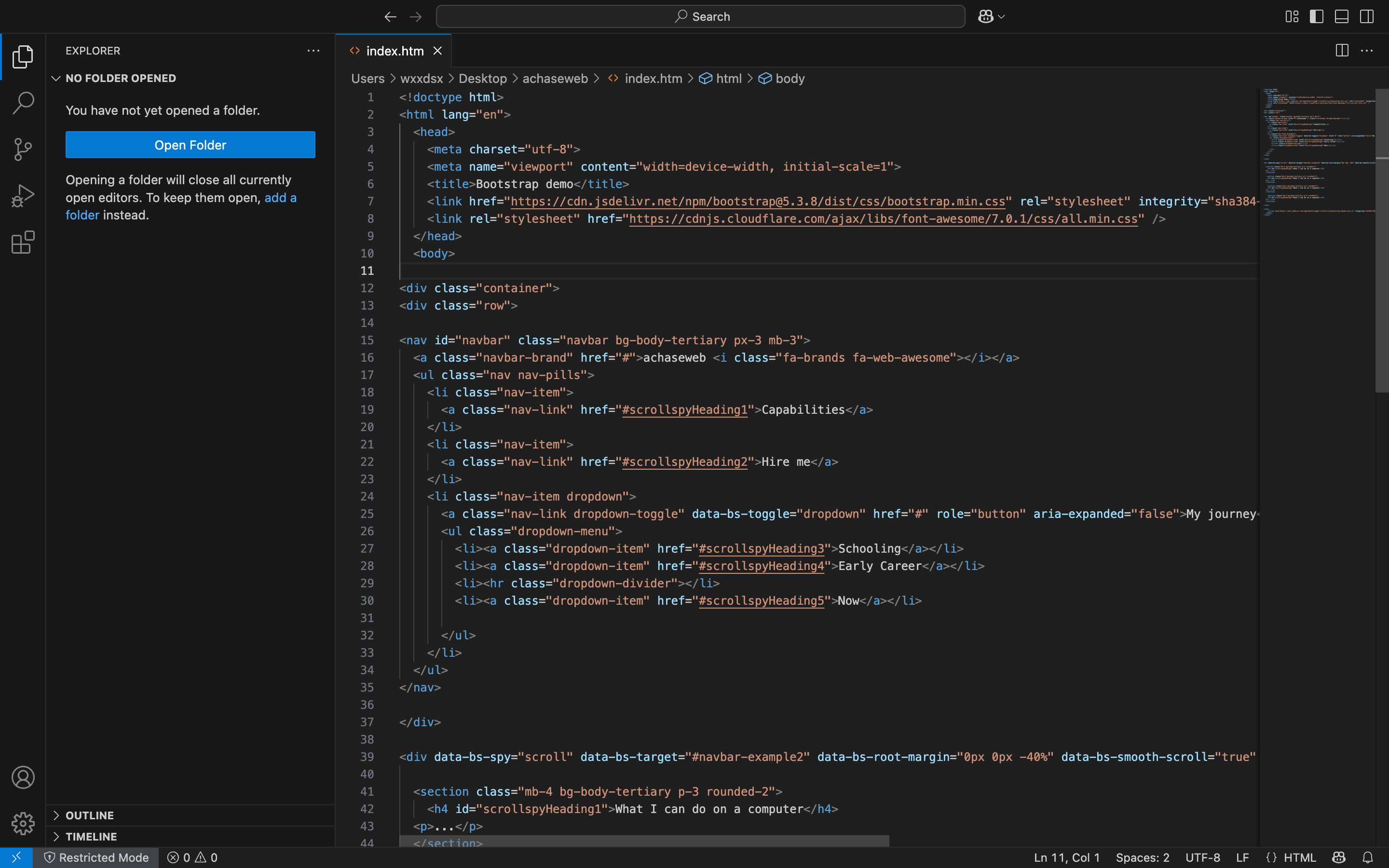1389x868 pixels.
Task: Open the Manage gear settings icon
Action: point(23,823)
